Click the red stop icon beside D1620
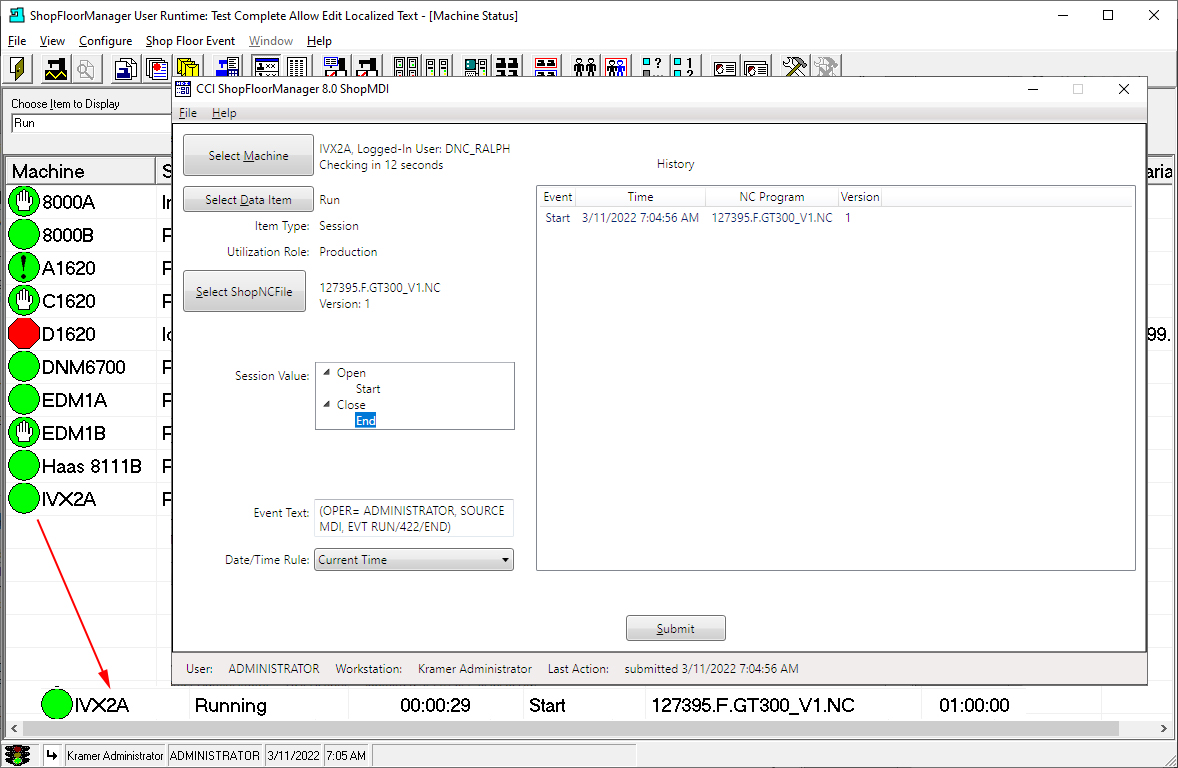 pyautogui.click(x=23, y=334)
